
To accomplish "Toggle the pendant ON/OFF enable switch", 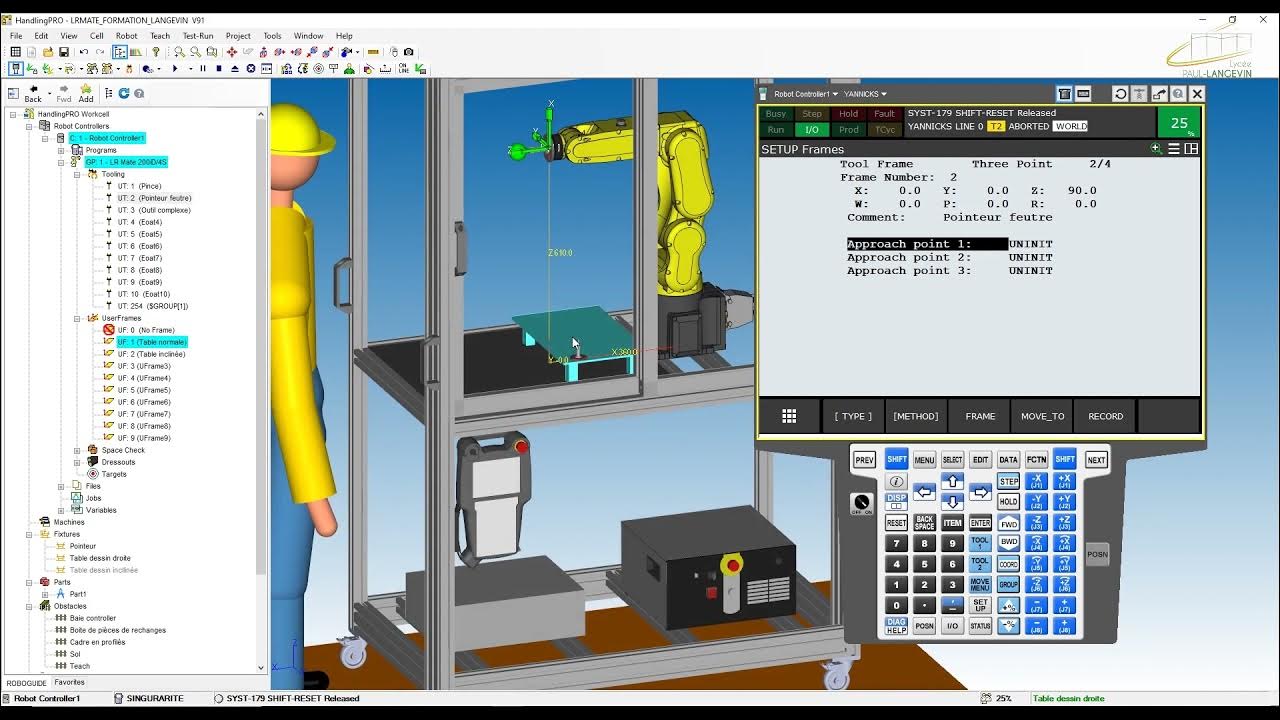I will click(861, 503).
